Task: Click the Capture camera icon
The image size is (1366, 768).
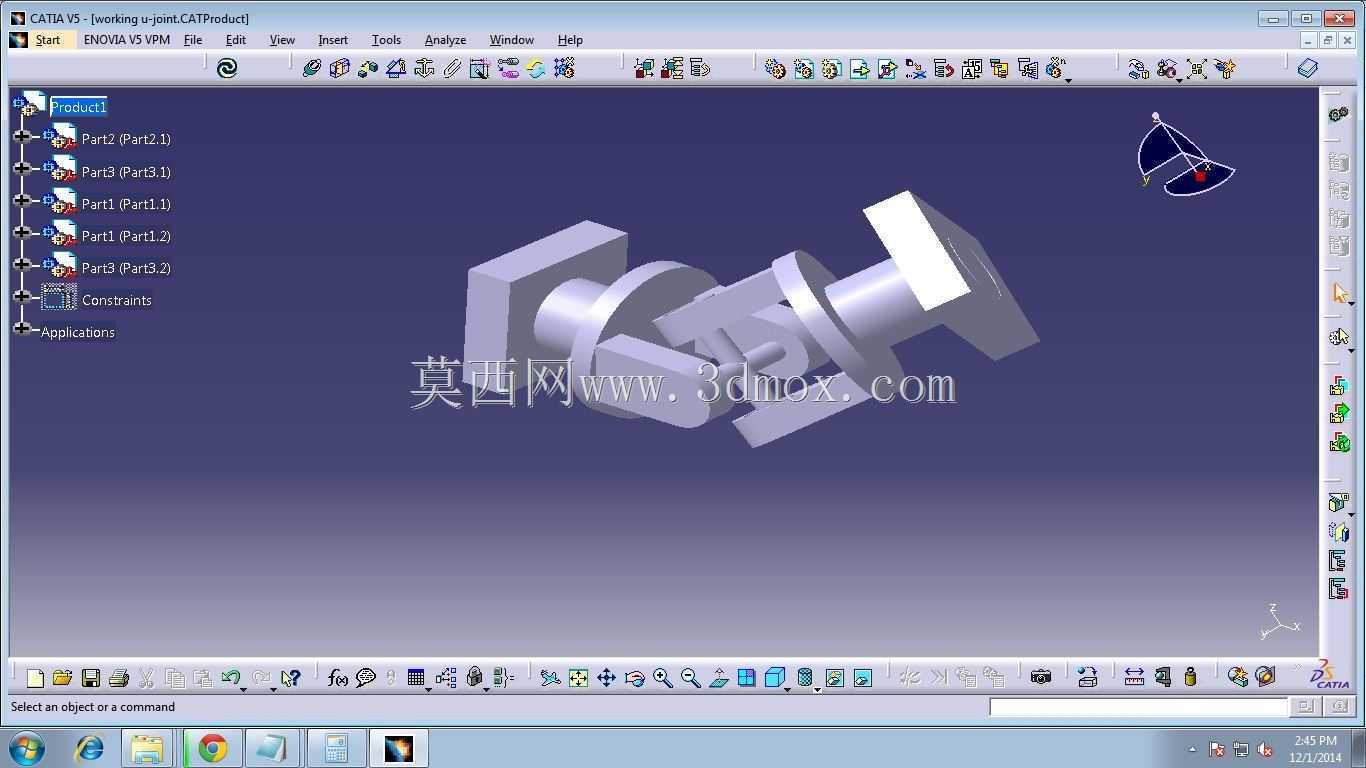Action: click(x=1041, y=678)
